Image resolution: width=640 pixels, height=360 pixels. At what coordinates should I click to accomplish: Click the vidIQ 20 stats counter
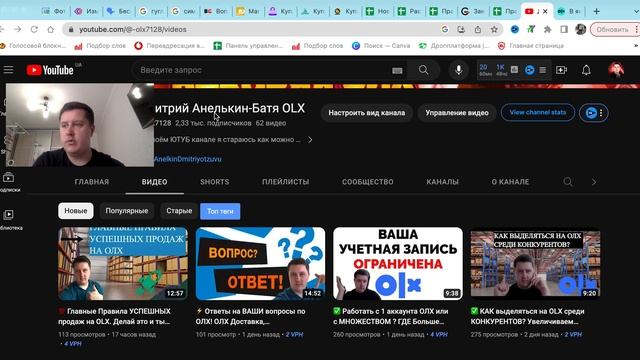(x=485, y=70)
